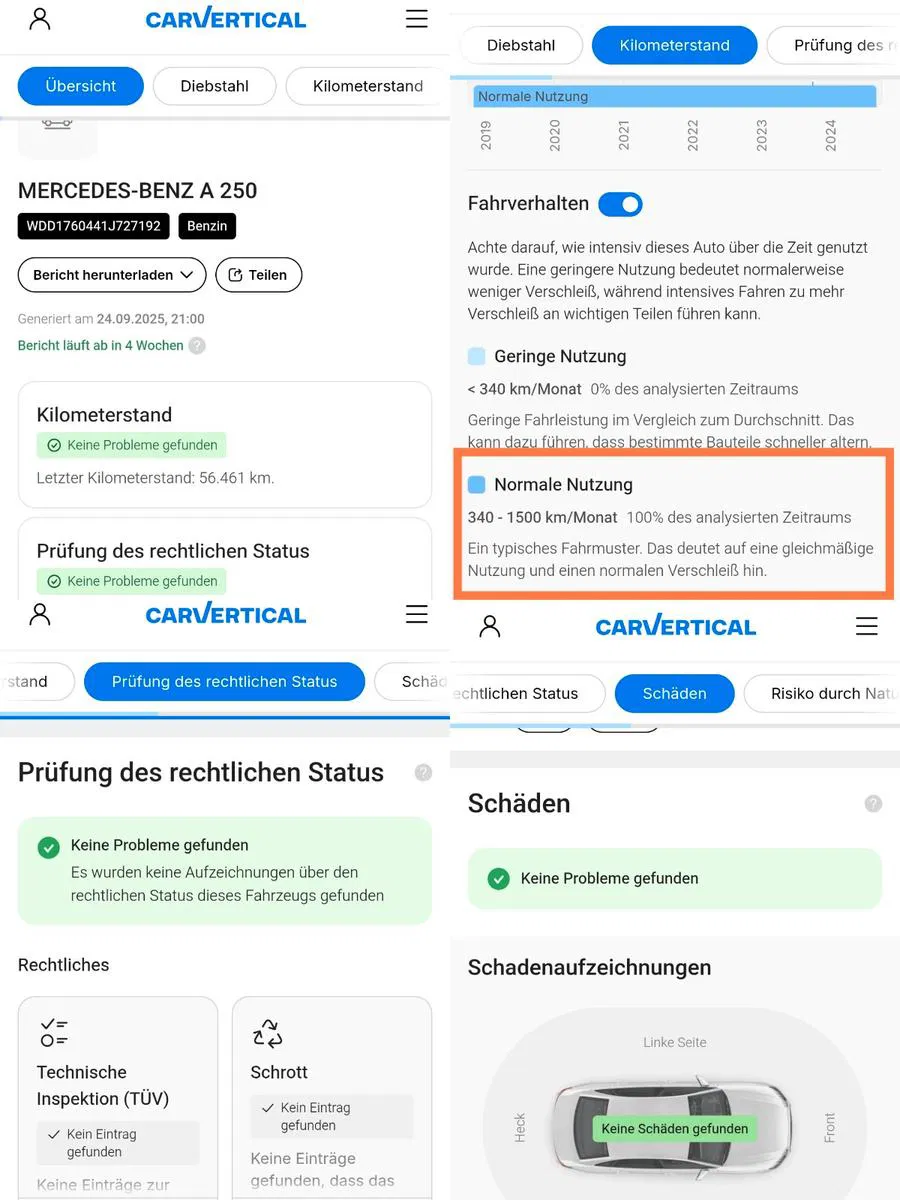Click the Geringe Nutzung legend checkbox

(477, 356)
